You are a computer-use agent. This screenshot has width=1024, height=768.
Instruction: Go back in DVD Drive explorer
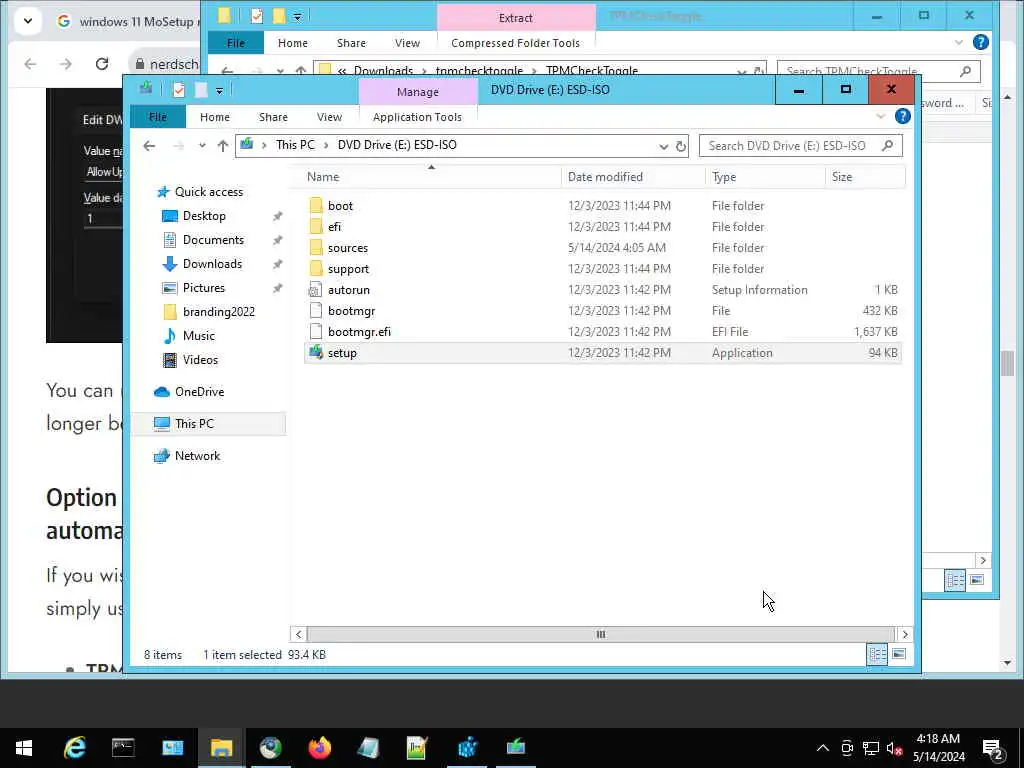point(150,146)
